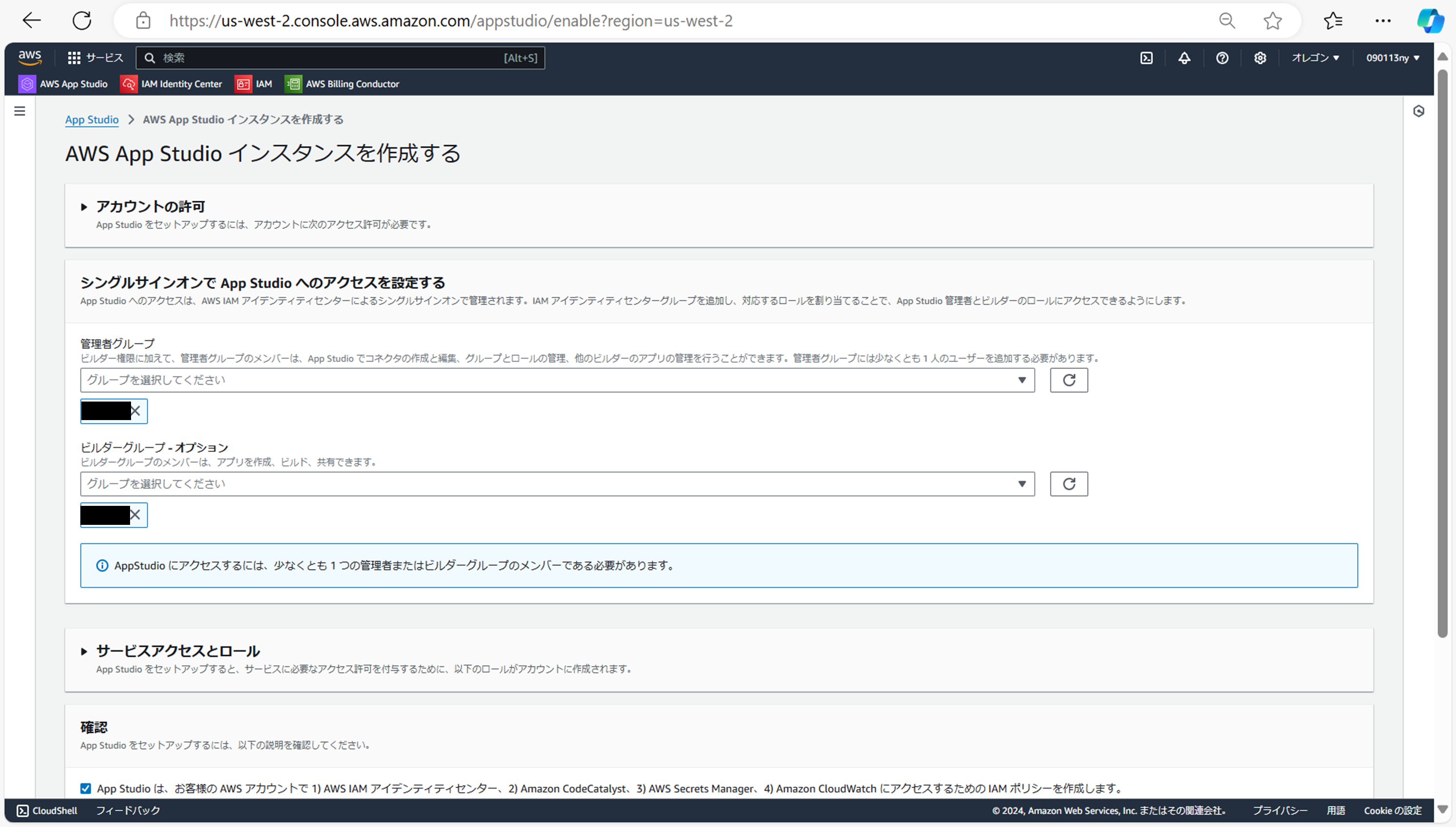Refresh the builder group list
This screenshot has width=1456, height=827.
coord(1068,484)
